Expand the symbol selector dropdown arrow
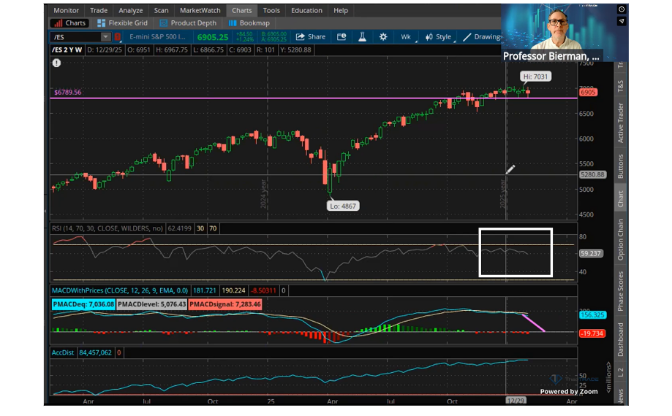 coord(105,37)
